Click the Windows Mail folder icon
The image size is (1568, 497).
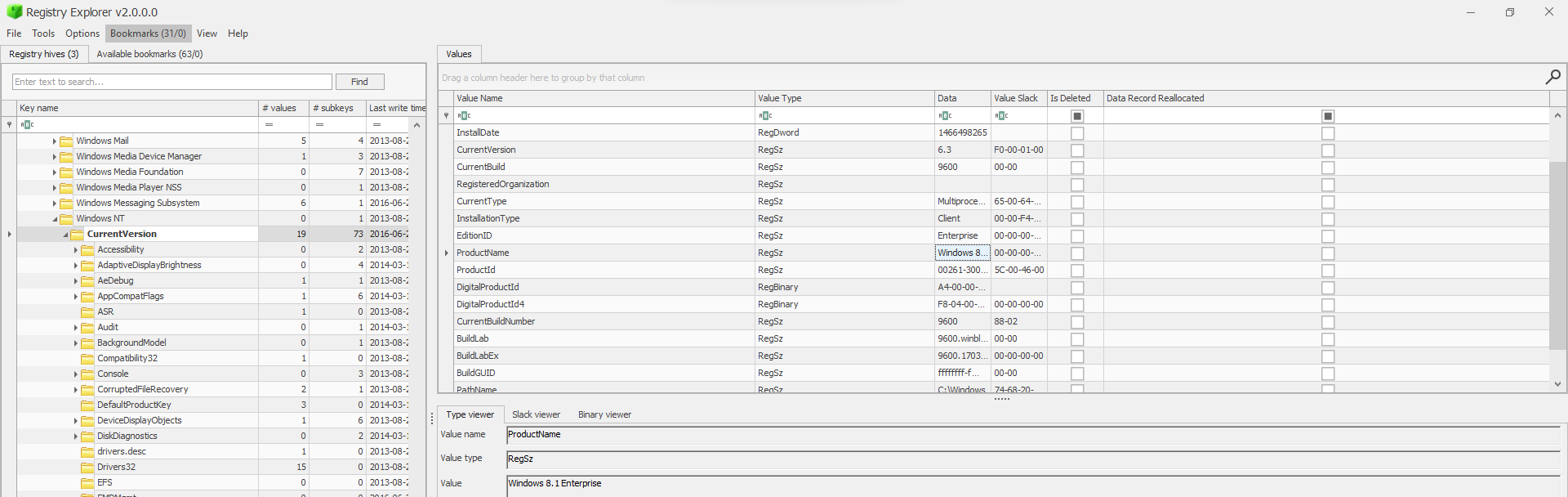tap(67, 141)
